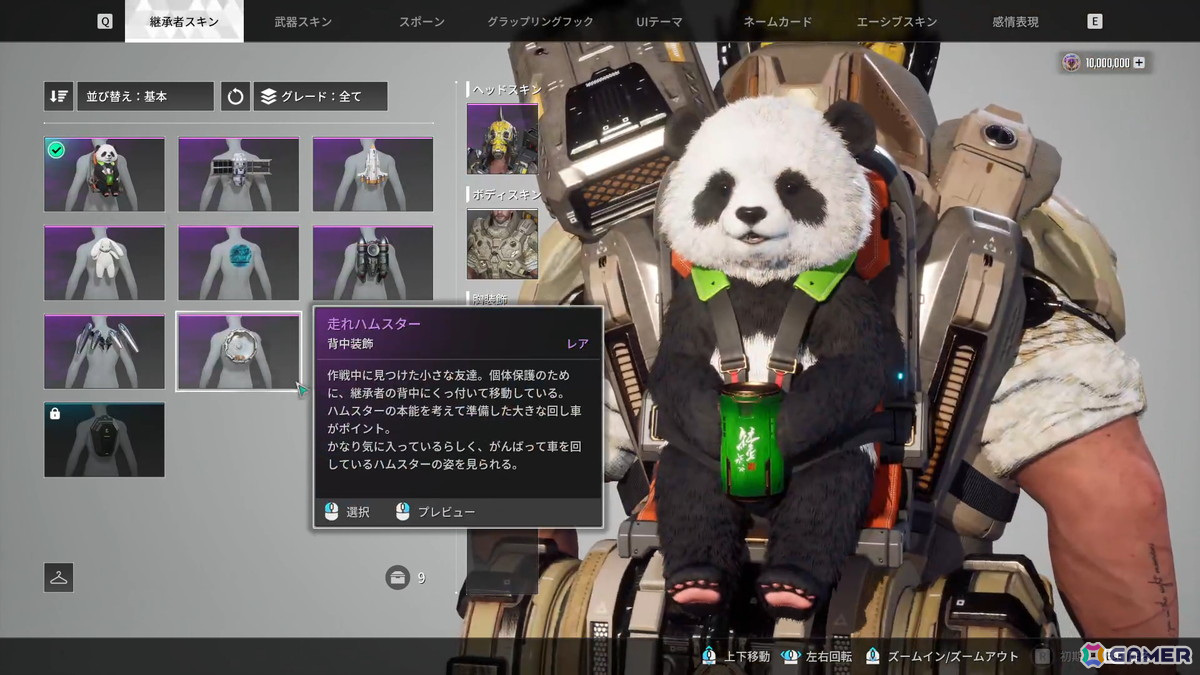
Task: Click the mouse icon beside プレビュー
Action: click(x=403, y=512)
